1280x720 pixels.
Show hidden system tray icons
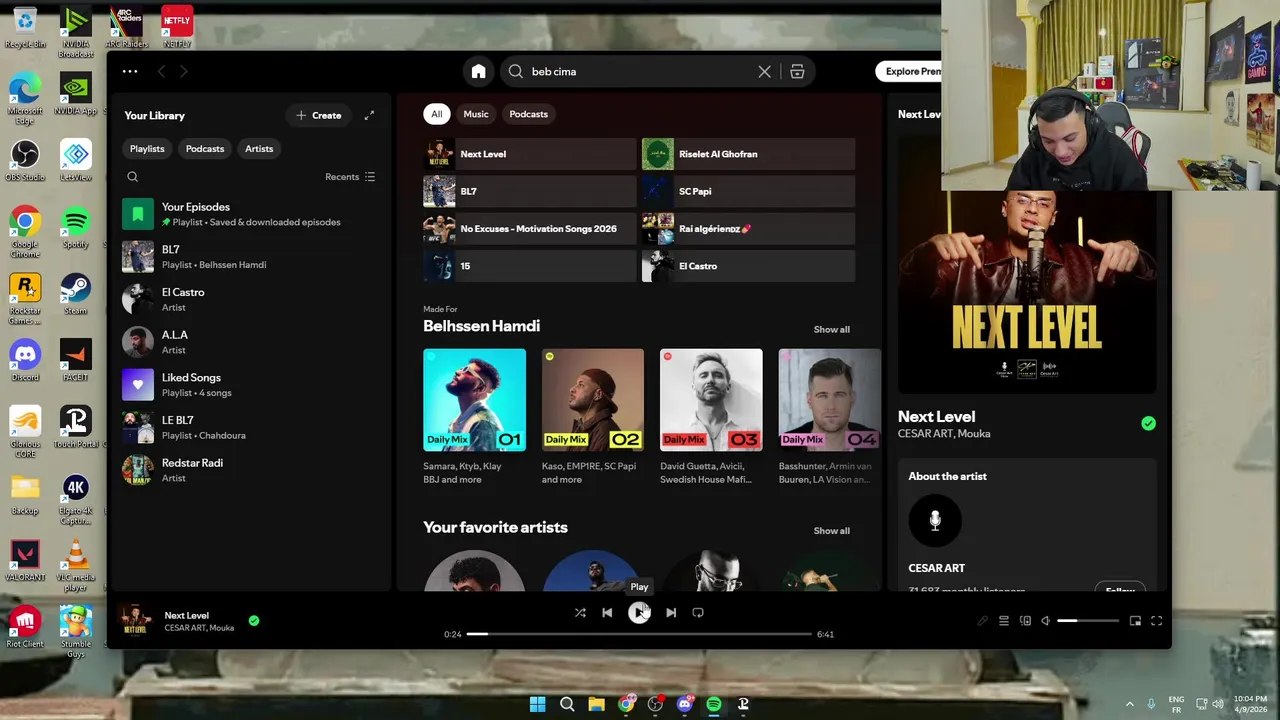1130,704
